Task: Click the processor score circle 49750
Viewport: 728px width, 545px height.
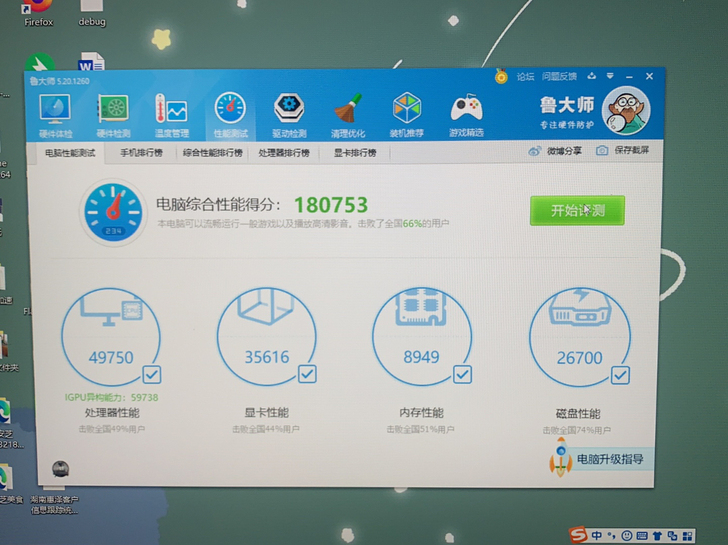Action: (x=111, y=337)
